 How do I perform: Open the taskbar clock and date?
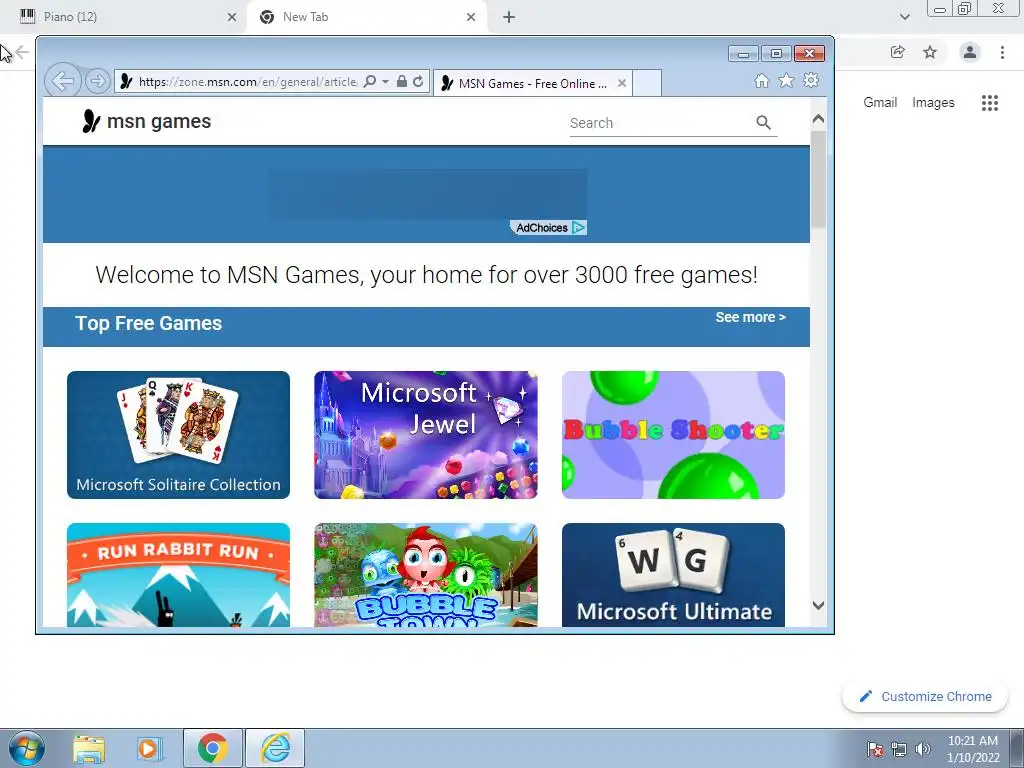pos(973,749)
